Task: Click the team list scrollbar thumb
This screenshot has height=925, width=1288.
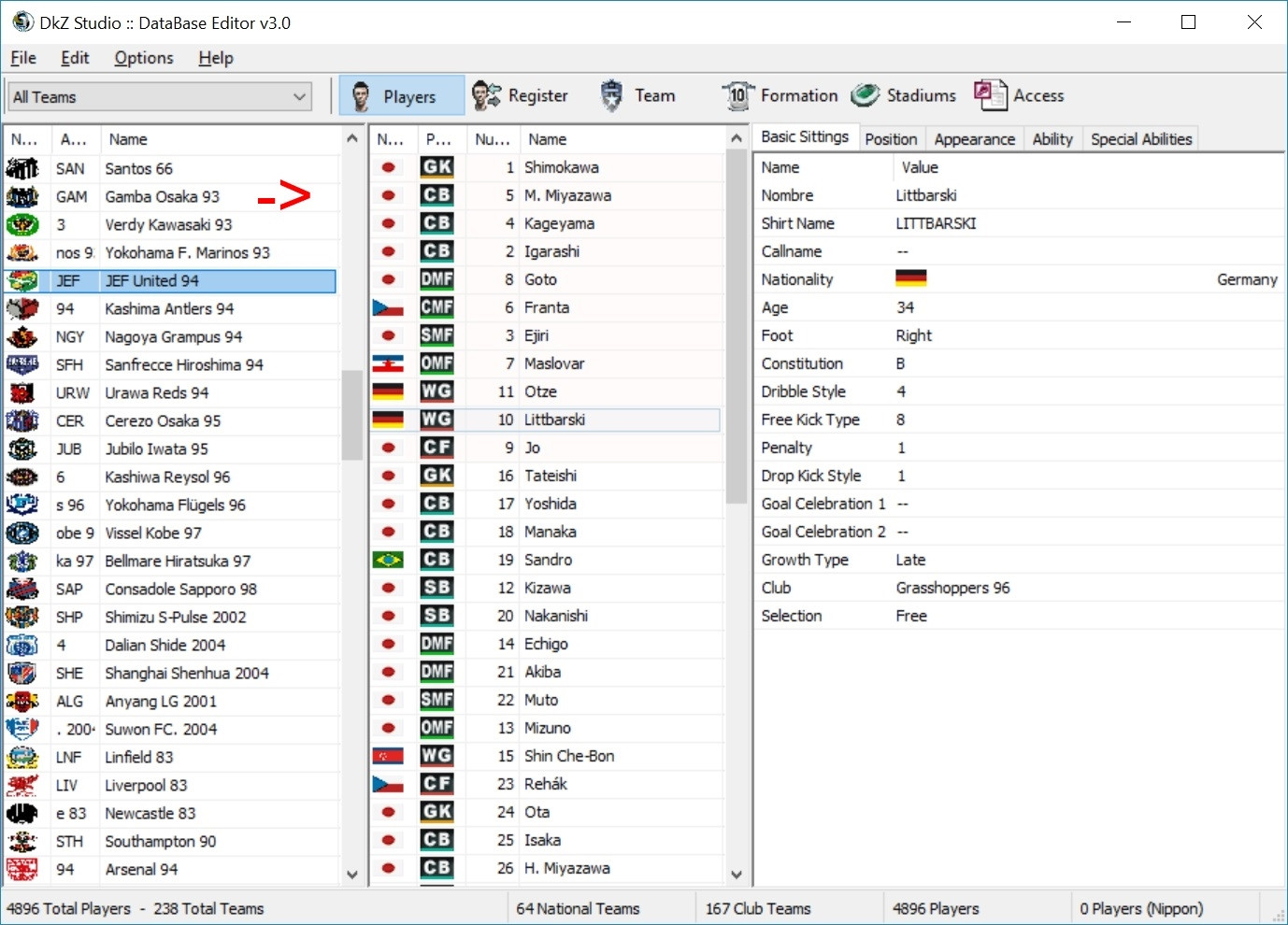Action: click(x=351, y=415)
